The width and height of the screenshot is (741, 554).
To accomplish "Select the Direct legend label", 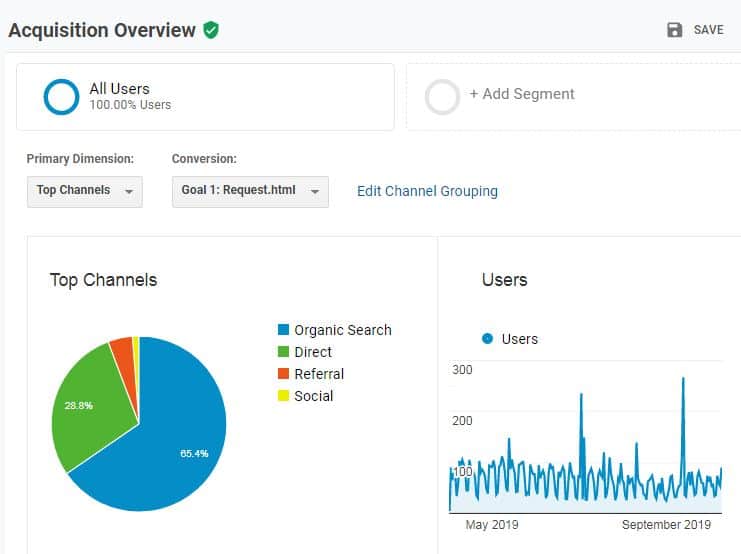I will point(313,352).
